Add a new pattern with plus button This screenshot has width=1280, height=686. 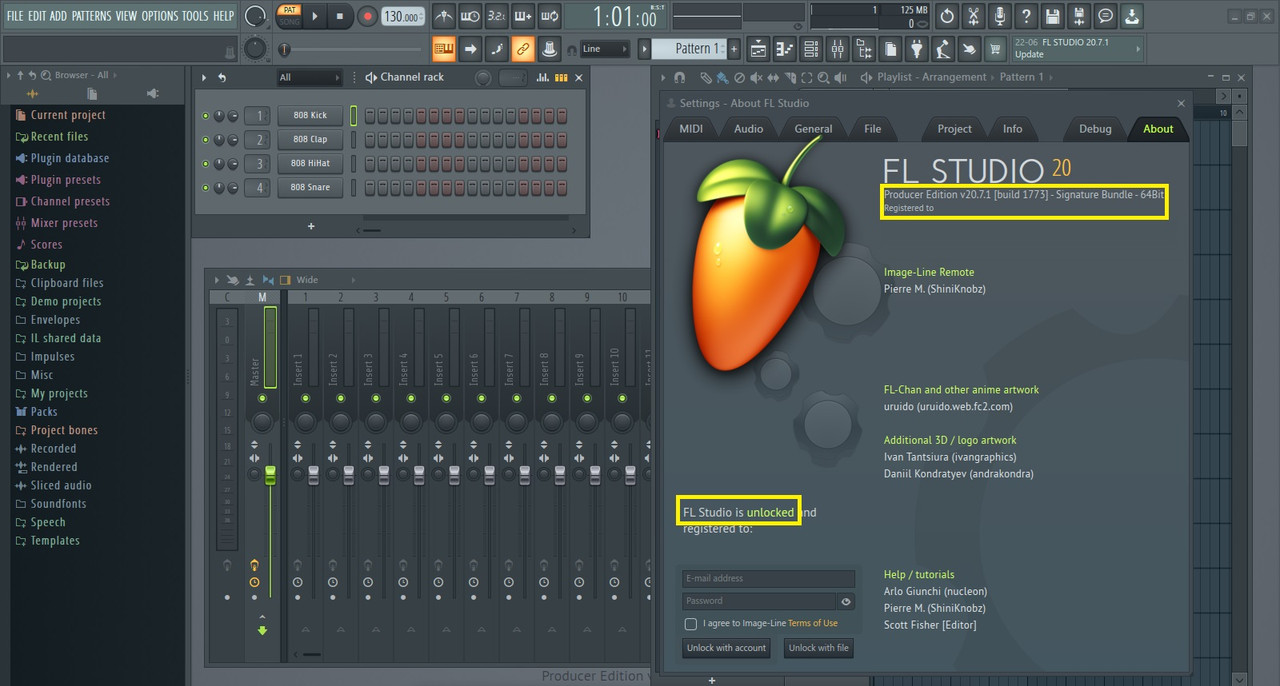(734, 48)
